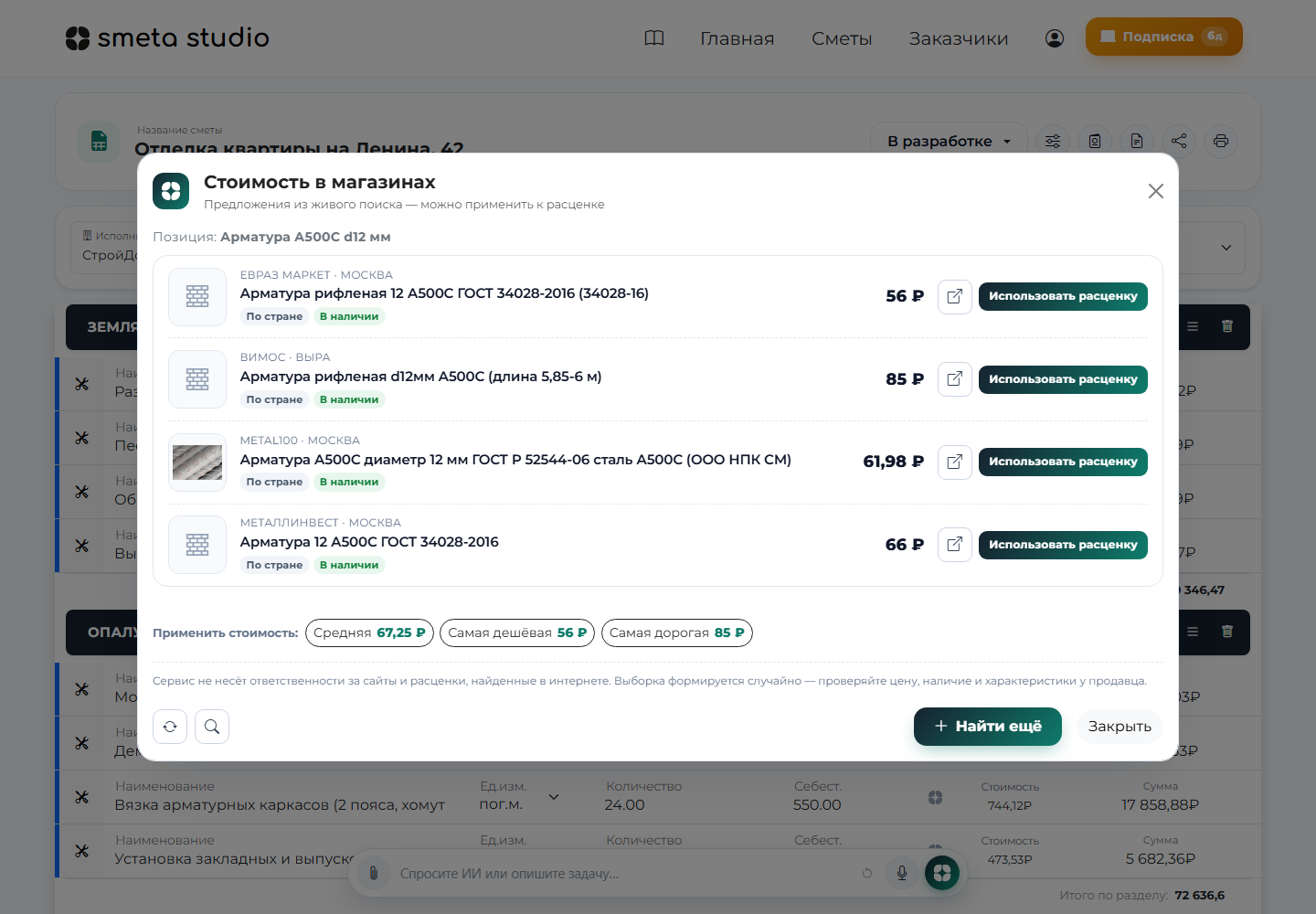The width and height of the screenshot is (1316, 914).
Task: Open external link for Вимос offer
Action: [x=954, y=379]
